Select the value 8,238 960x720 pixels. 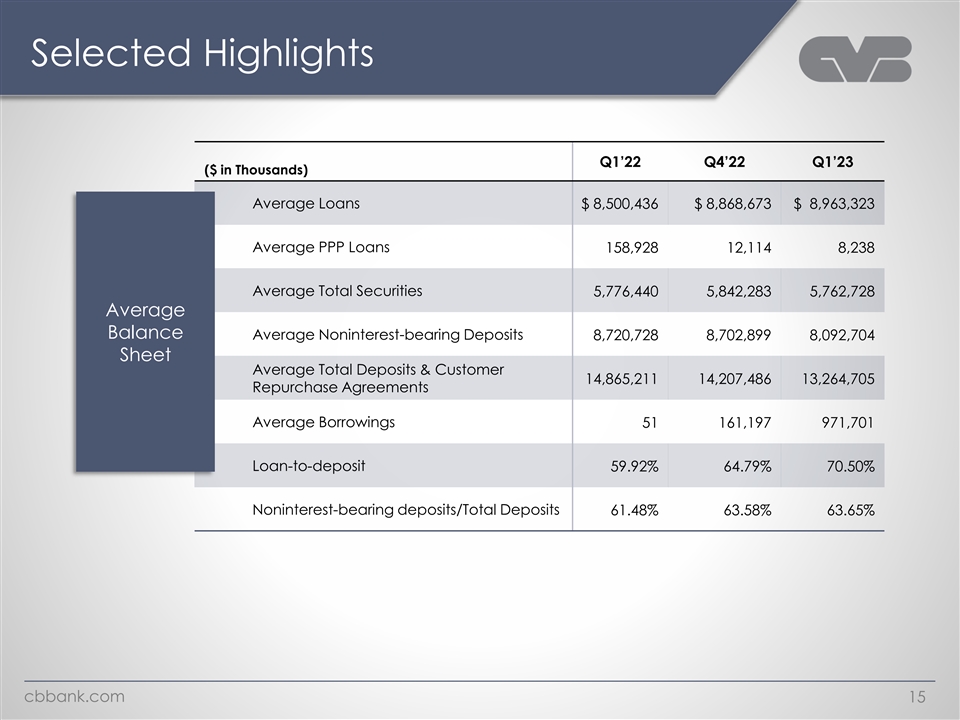pos(856,248)
